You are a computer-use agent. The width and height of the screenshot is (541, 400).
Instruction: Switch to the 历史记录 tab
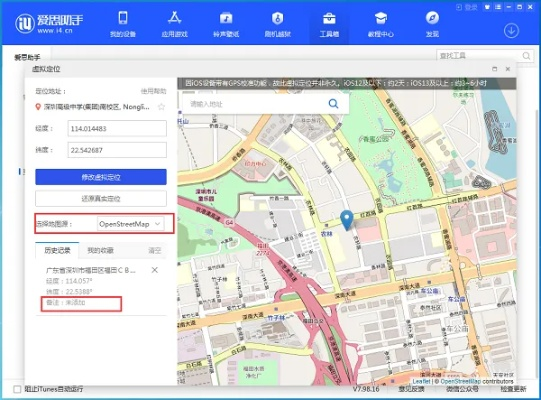57,251
